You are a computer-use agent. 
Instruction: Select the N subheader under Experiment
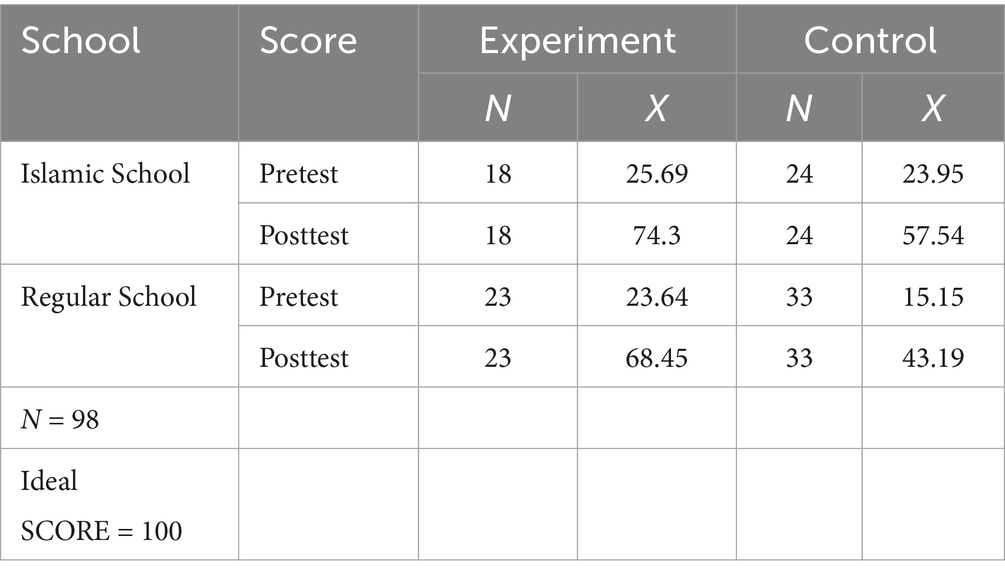tap(498, 108)
